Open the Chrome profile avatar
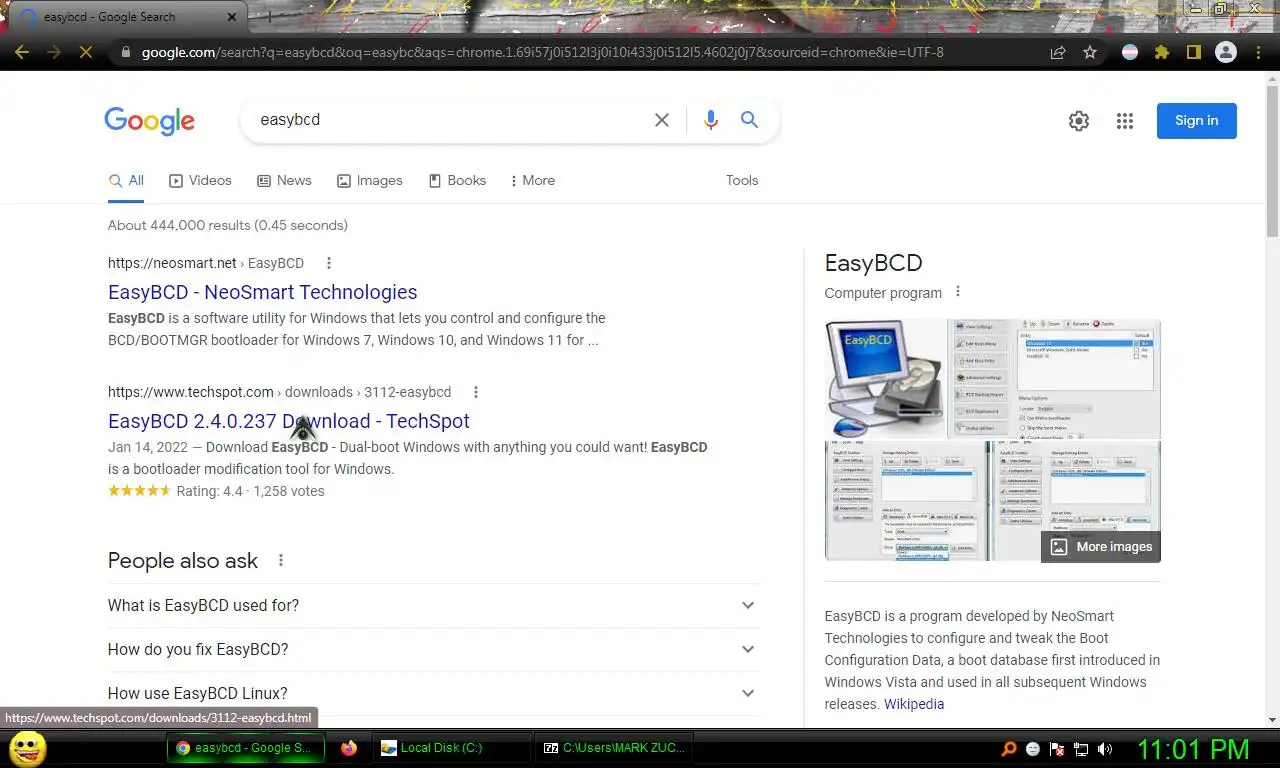The image size is (1280, 768). coord(1226,52)
